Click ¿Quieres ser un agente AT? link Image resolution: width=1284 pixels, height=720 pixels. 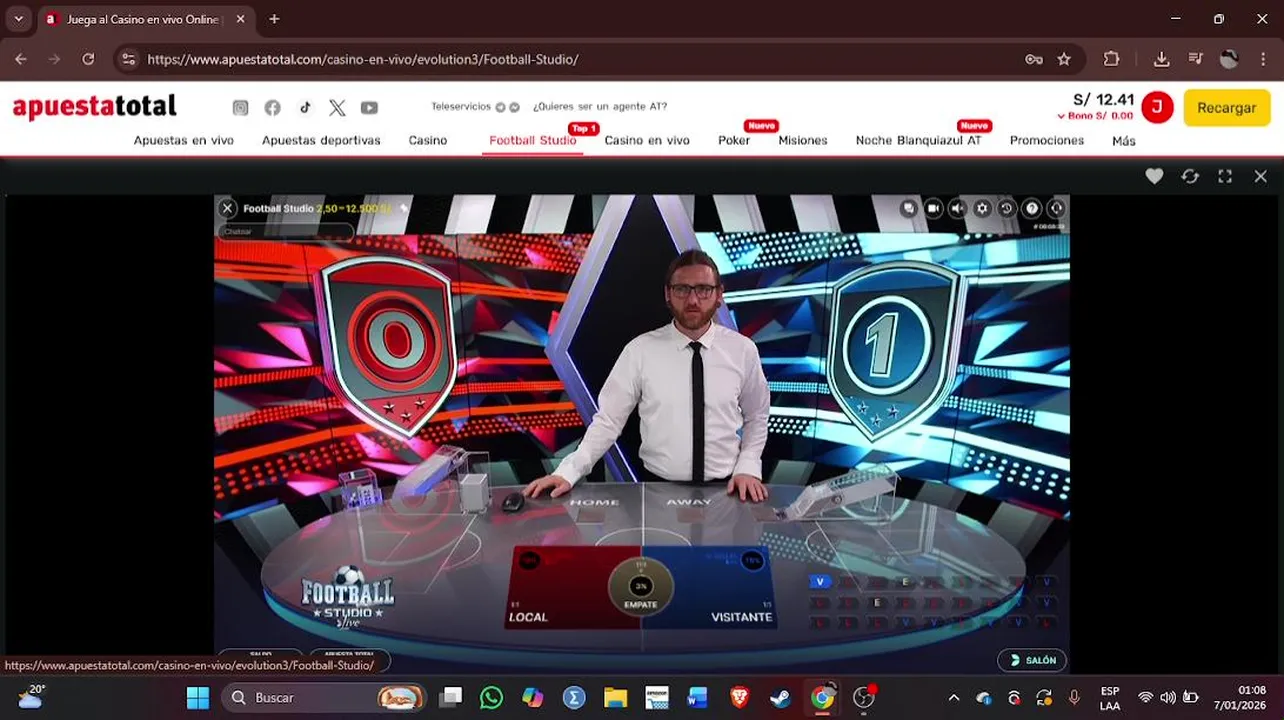(600, 107)
